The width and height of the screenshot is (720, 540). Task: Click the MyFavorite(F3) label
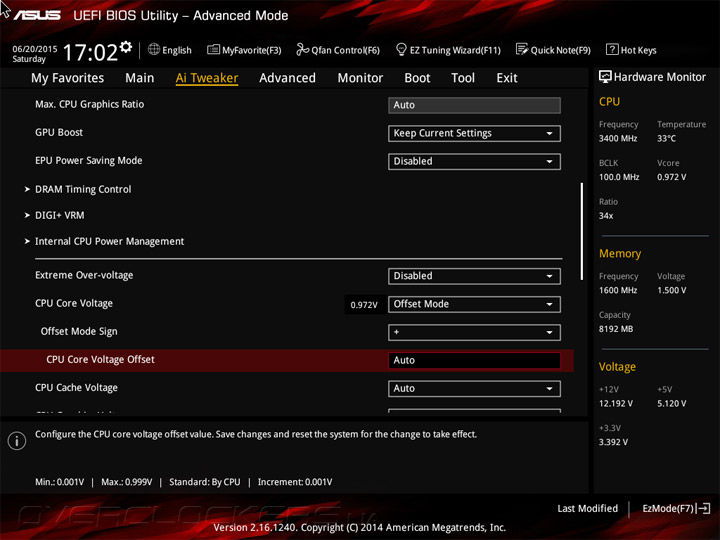[252, 51]
